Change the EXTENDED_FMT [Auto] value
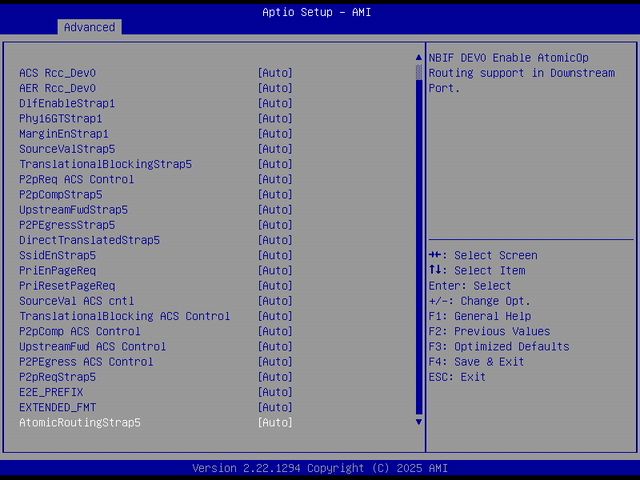 tap(275, 407)
